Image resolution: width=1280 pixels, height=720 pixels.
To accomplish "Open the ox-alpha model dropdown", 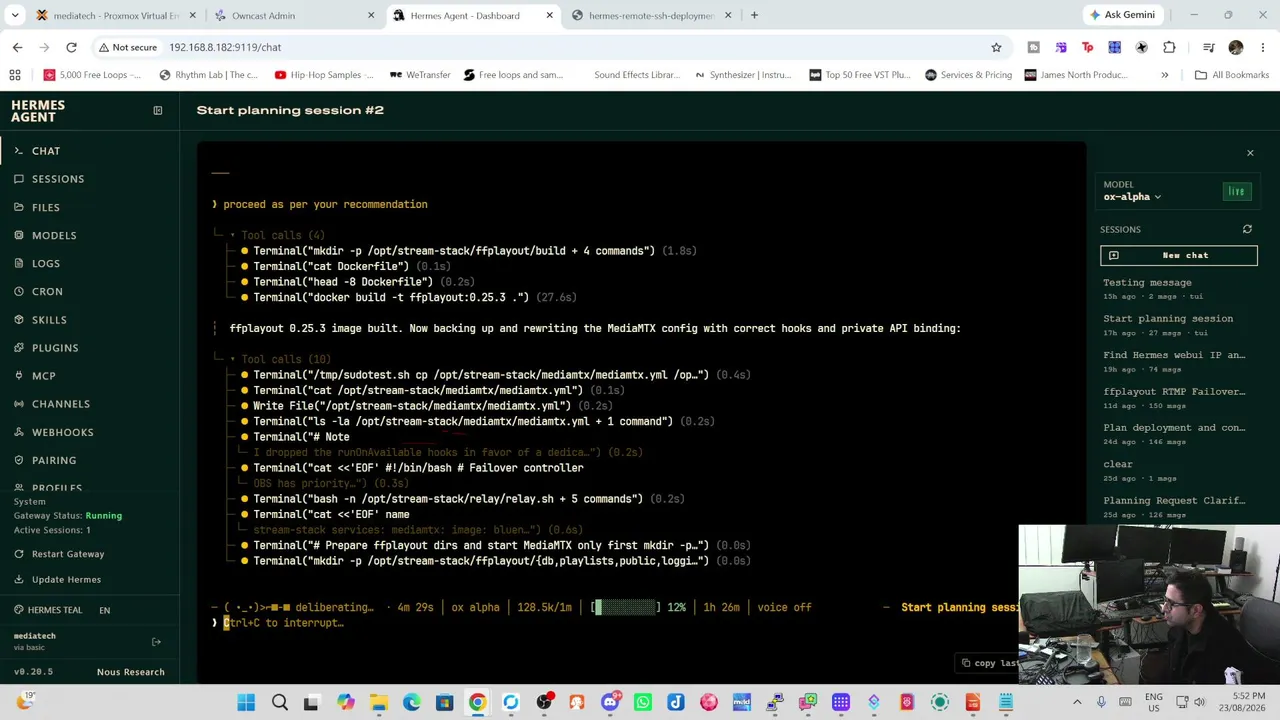I will 1132,197.
